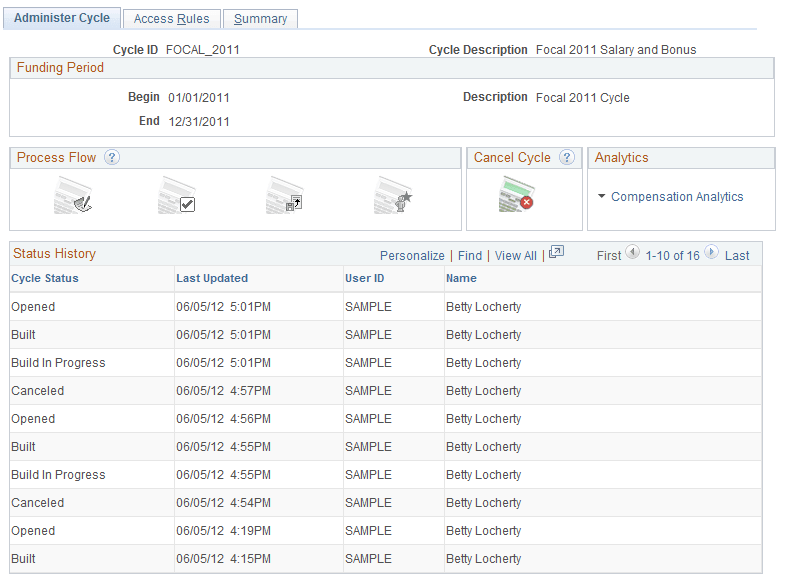The height and width of the screenshot is (584, 786).
Task: Click the '06/05/12 4:15PM' timestamp
Action: click(x=223, y=559)
